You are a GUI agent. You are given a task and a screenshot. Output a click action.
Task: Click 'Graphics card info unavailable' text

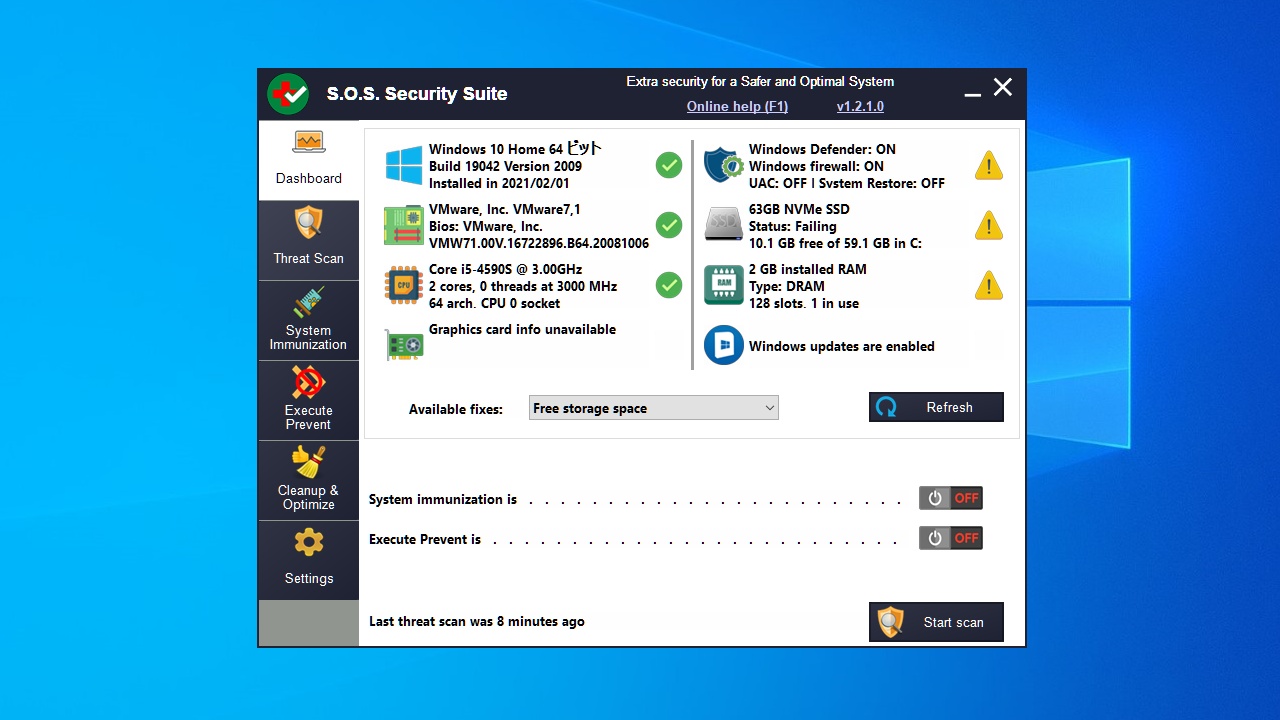coord(522,329)
